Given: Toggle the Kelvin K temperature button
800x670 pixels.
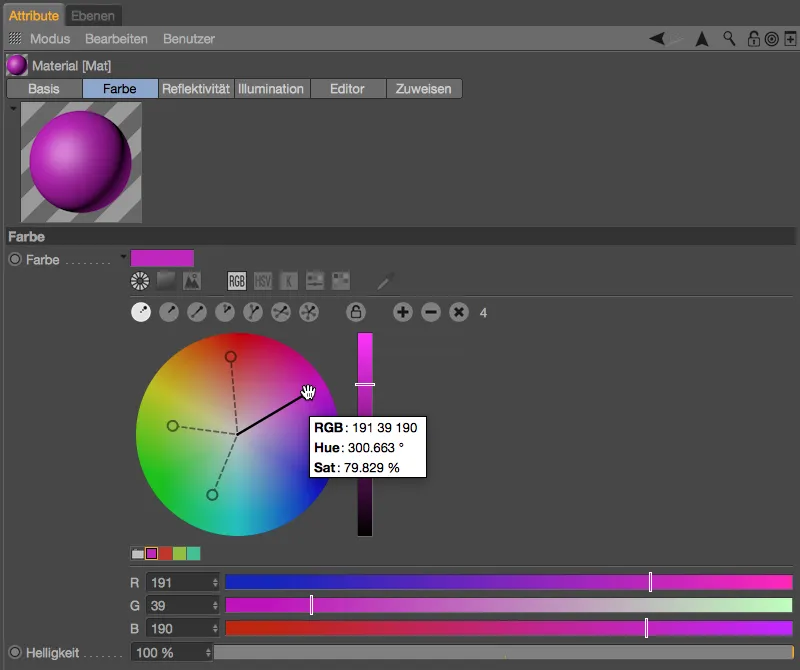Looking at the screenshot, I should coord(289,281).
